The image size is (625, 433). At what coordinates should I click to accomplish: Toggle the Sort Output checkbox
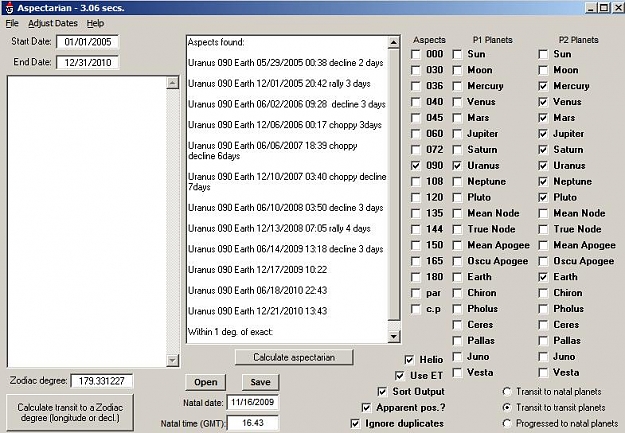pos(382,392)
